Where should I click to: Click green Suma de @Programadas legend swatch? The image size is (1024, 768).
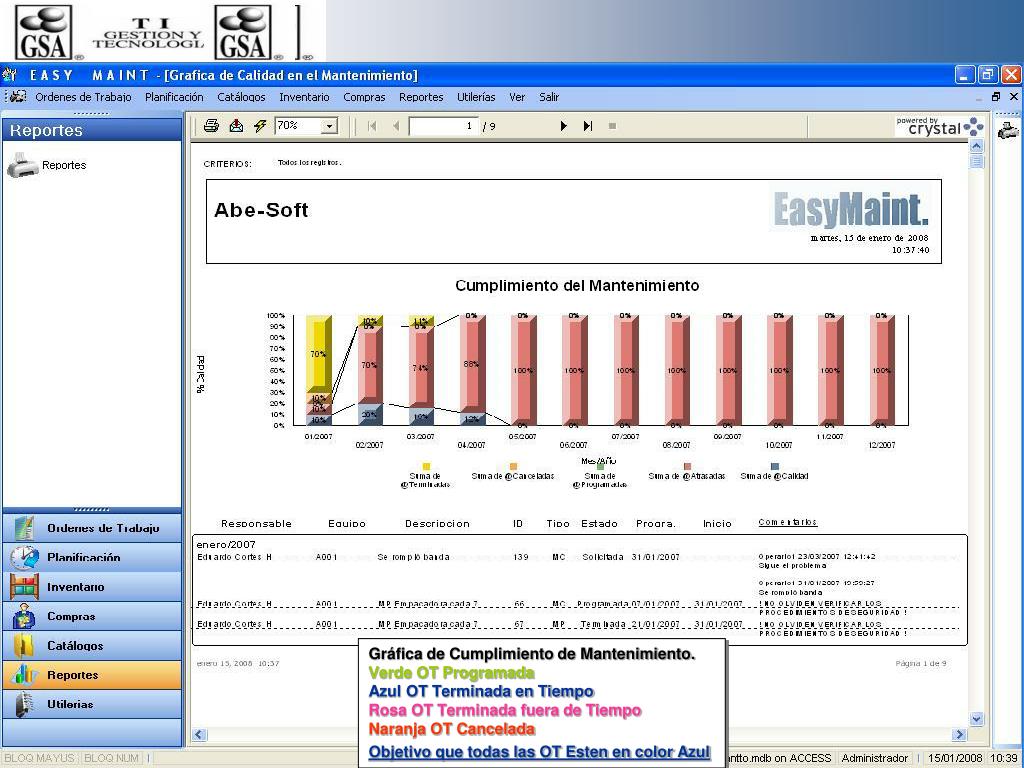600,467
